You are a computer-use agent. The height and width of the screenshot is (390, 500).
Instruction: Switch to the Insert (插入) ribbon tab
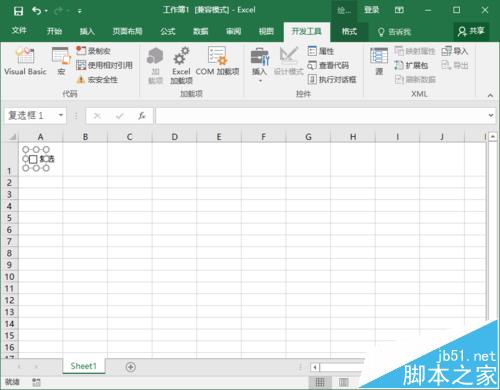pyautogui.click(x=87, y=31)
